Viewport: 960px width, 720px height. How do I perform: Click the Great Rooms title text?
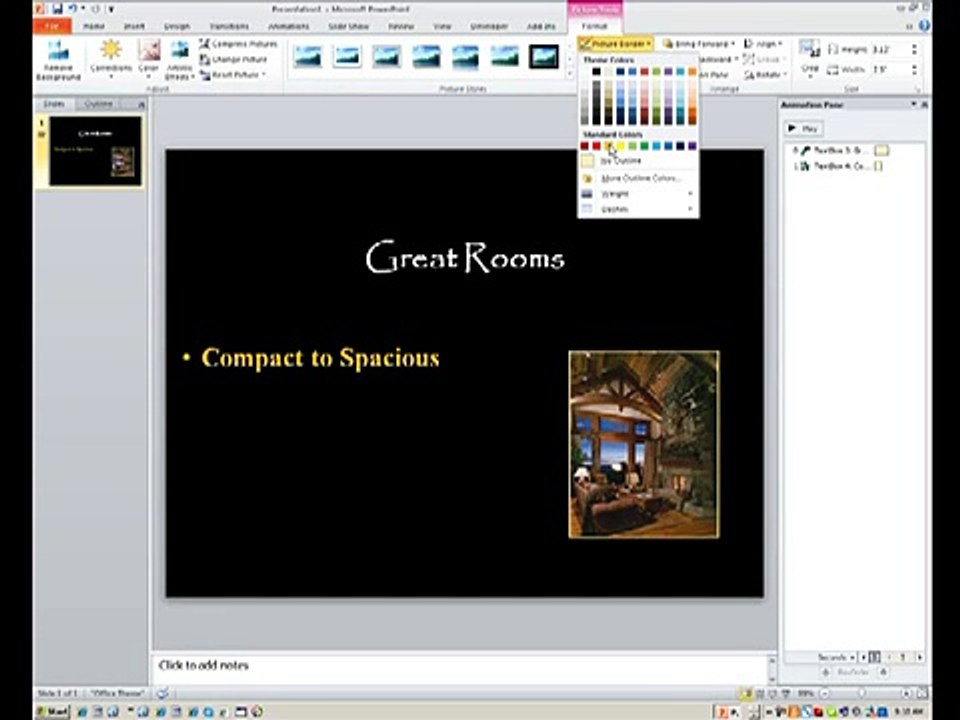tap(465, 257)
